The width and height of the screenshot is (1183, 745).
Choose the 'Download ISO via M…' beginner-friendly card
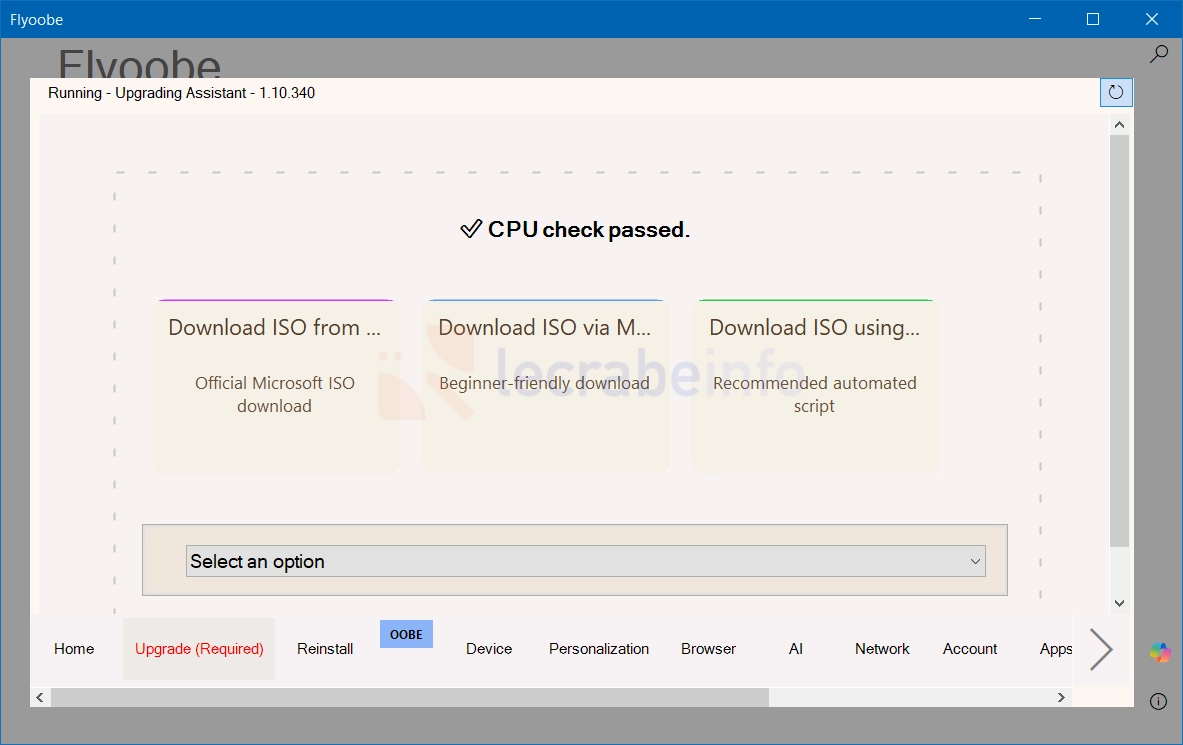coord(545,386)
